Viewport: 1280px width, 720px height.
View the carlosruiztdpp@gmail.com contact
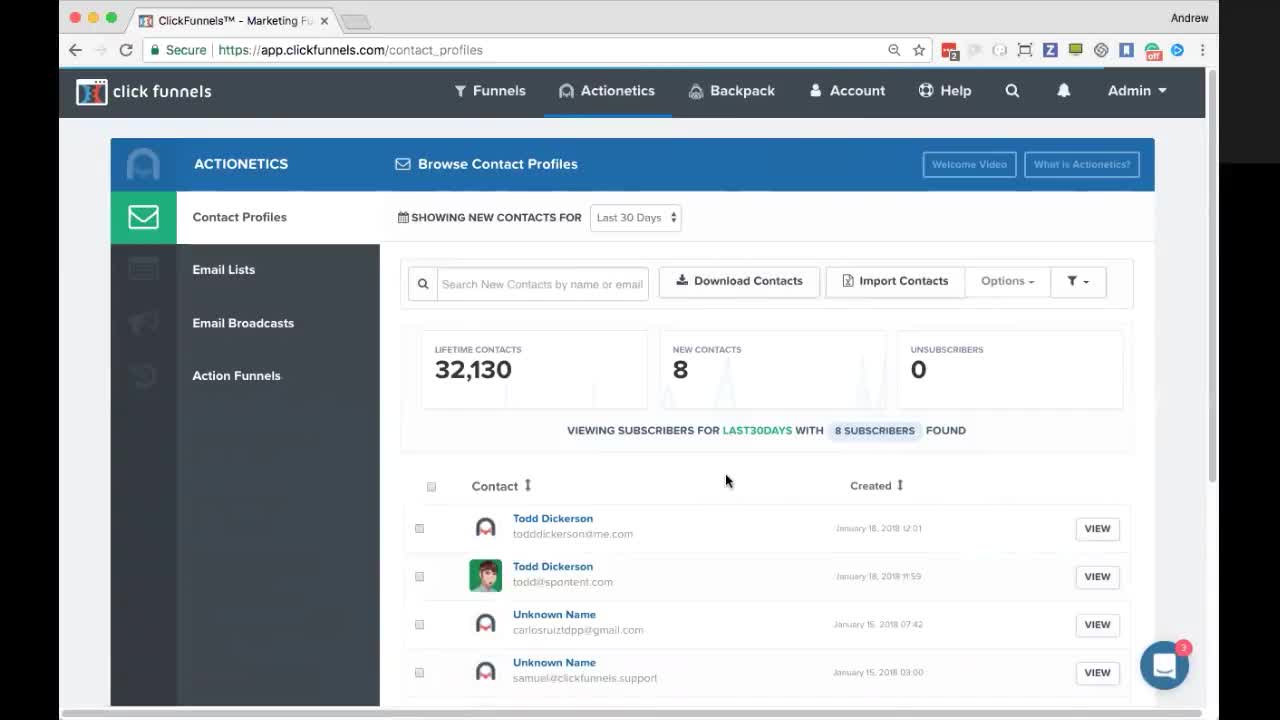[1097, 624]
